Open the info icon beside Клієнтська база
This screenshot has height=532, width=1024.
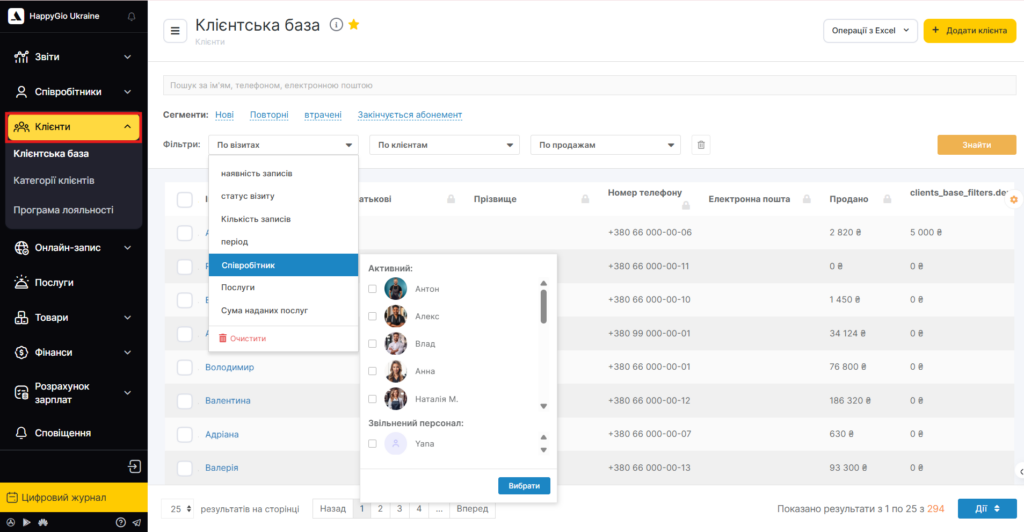click(336, 25)
